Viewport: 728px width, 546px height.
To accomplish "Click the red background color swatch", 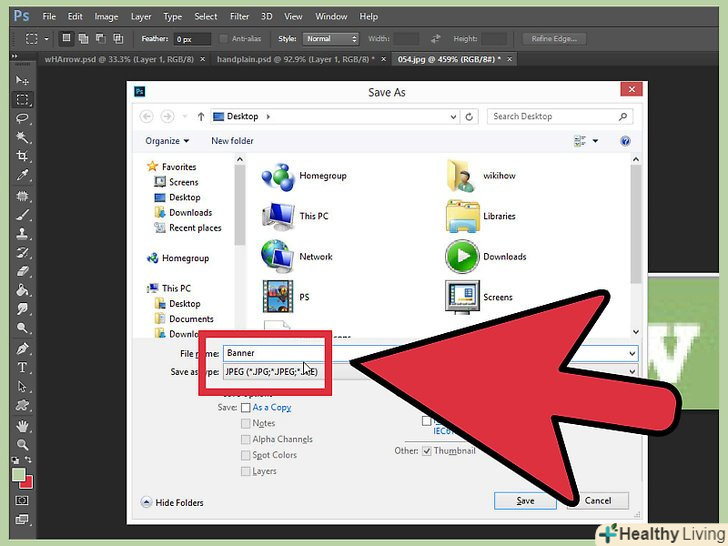I will (x=26, y=481).
